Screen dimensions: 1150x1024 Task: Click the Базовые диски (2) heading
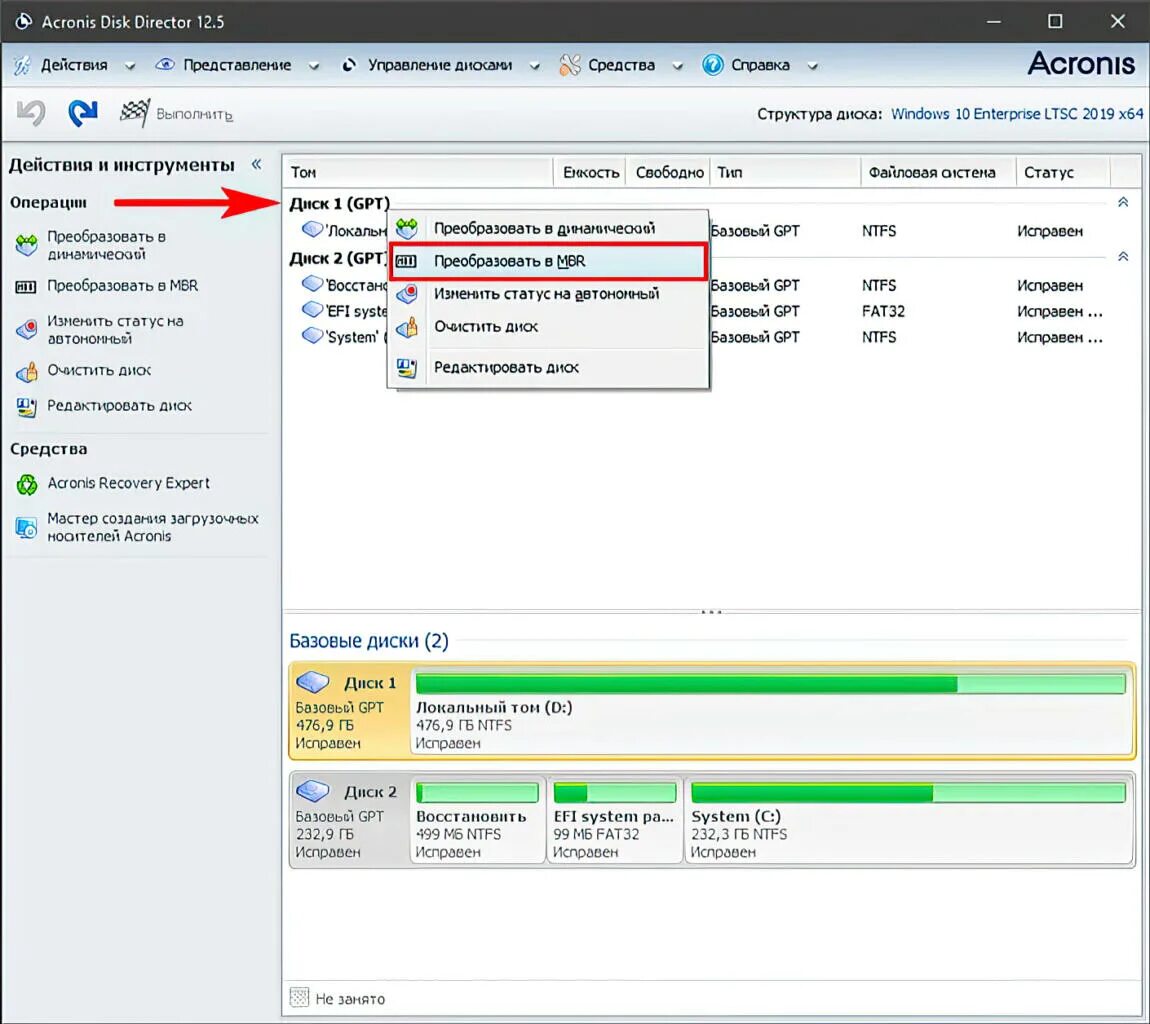tap(369, 640)
